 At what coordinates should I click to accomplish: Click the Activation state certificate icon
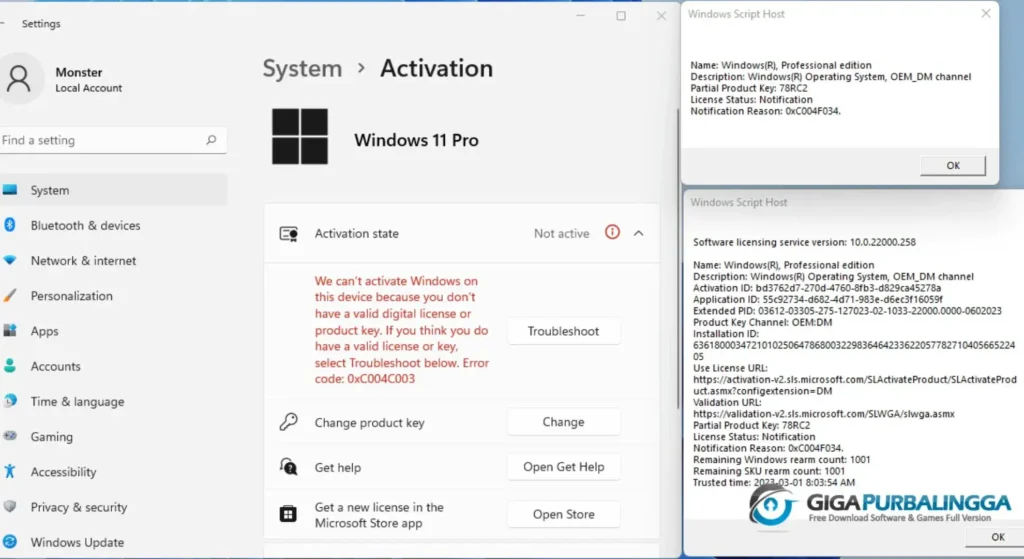(x=289, y=234)
